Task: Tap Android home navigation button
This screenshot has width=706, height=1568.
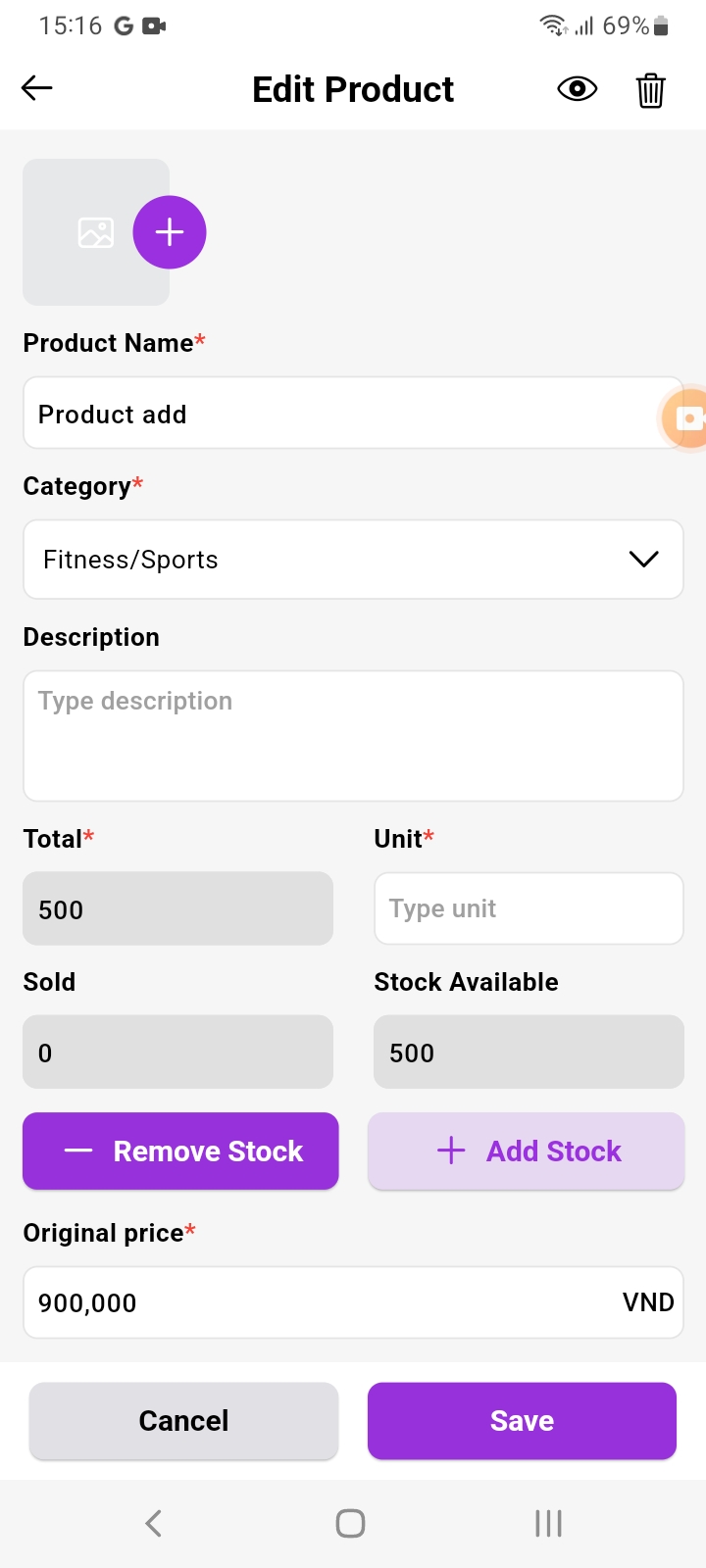Action: (350, 1523)
